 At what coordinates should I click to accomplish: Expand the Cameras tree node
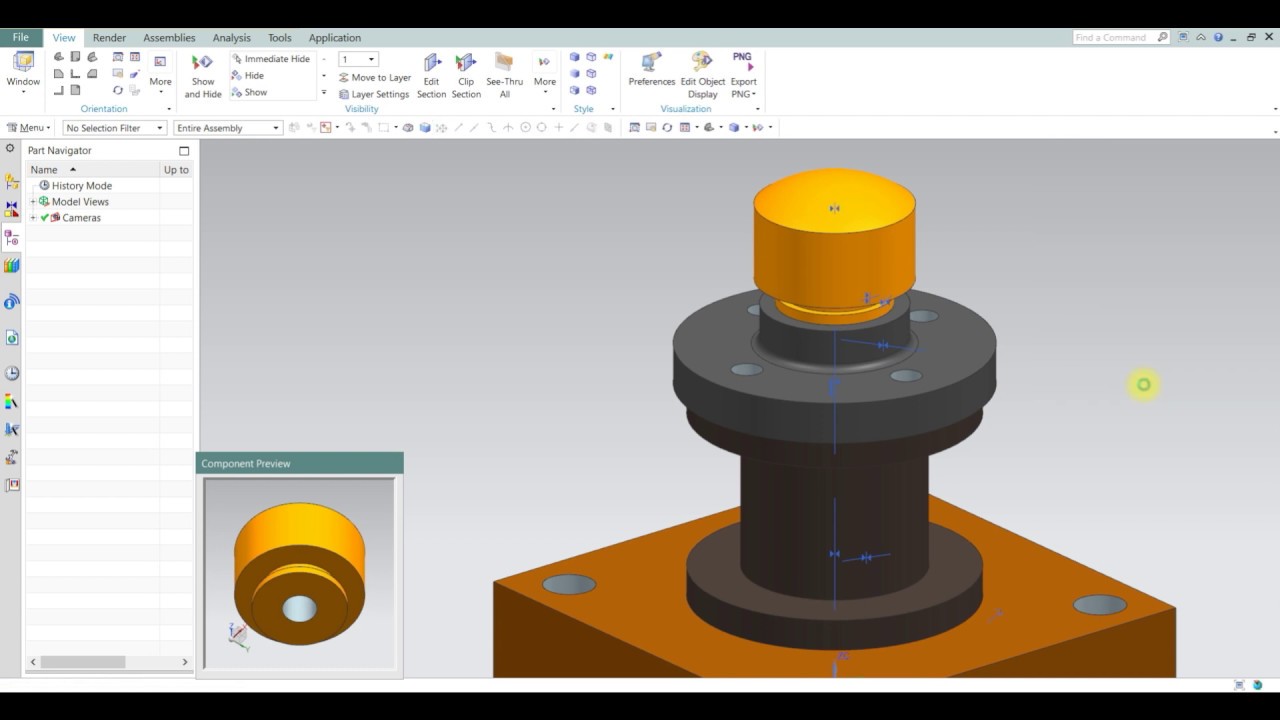pyautogui.click(x=33, y=218)
